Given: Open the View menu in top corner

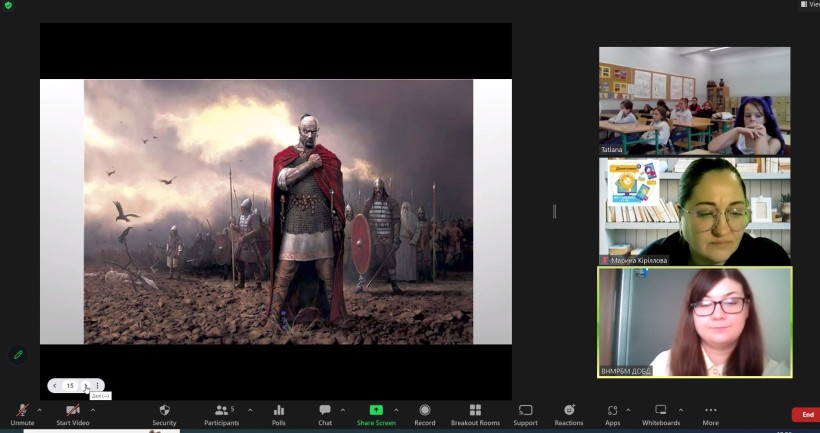Looking at the screenshot, I should [x=810, y=4].
